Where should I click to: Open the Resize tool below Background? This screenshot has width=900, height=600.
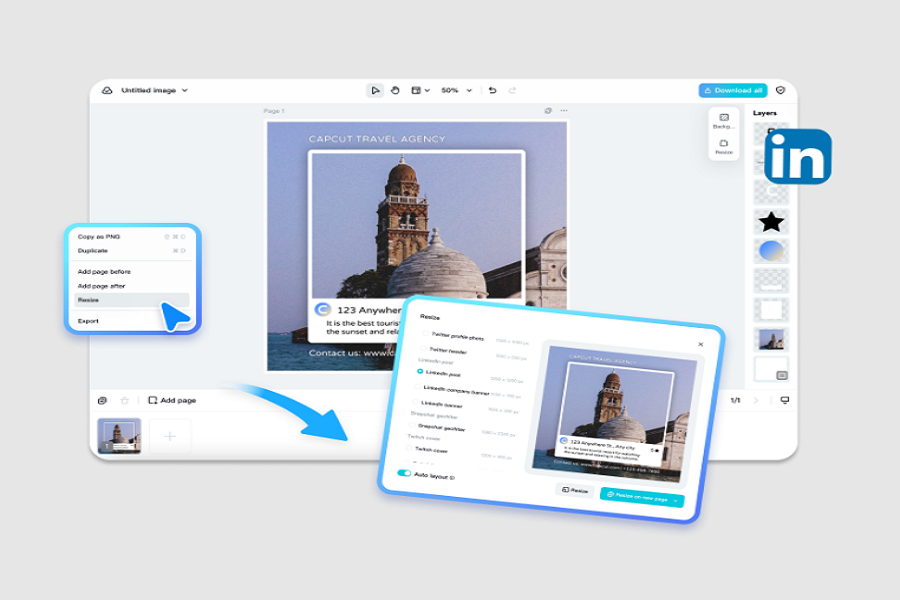(x=724, y=147)
